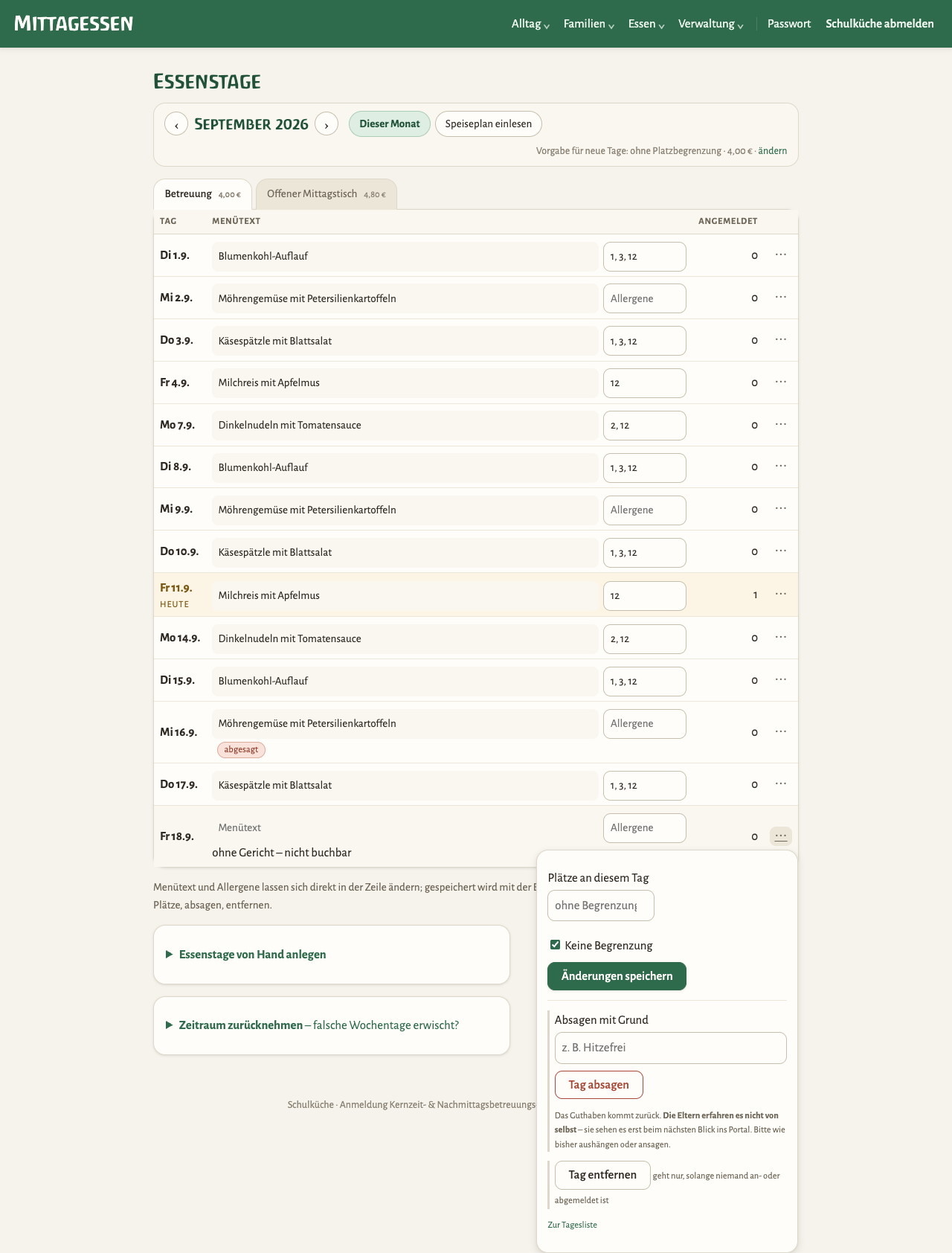Click menu text field for Fr 4.9.

[x=405, y=382]
